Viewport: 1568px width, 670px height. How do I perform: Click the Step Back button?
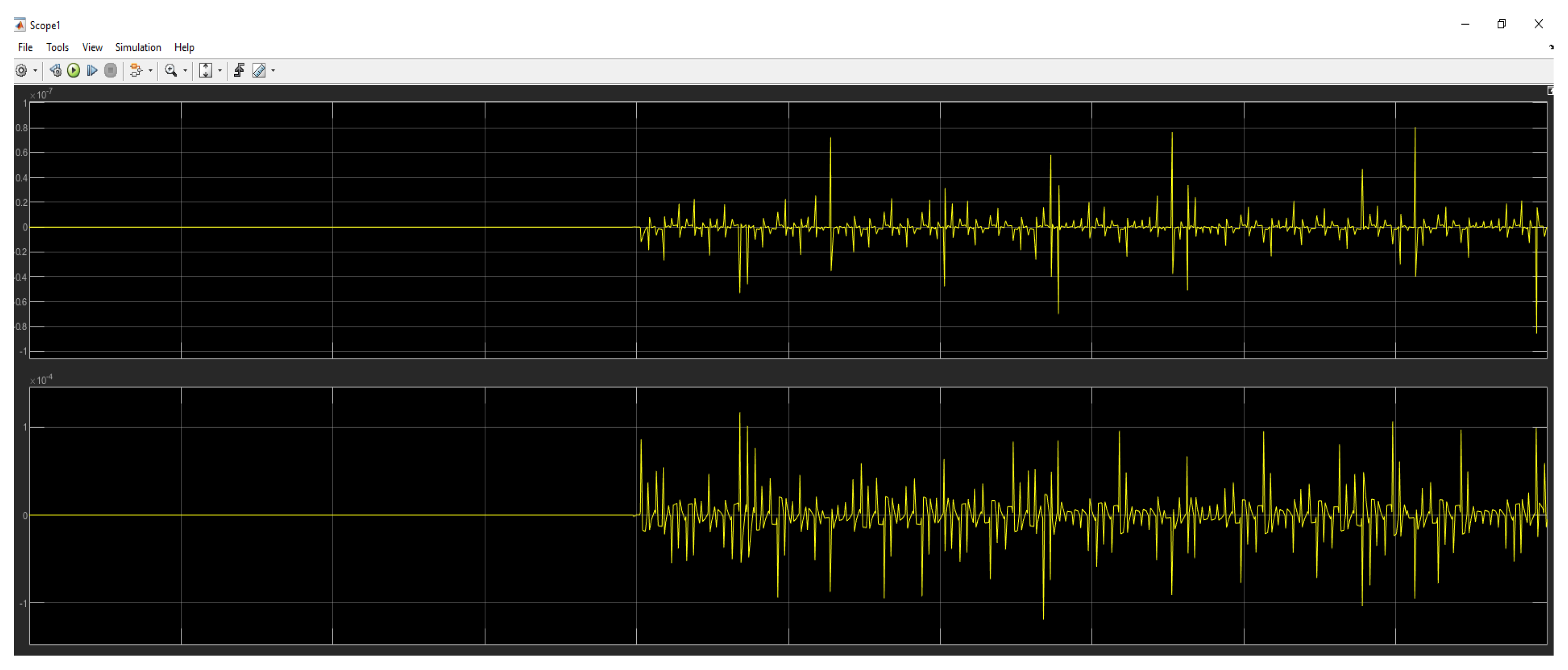point(55,71)
